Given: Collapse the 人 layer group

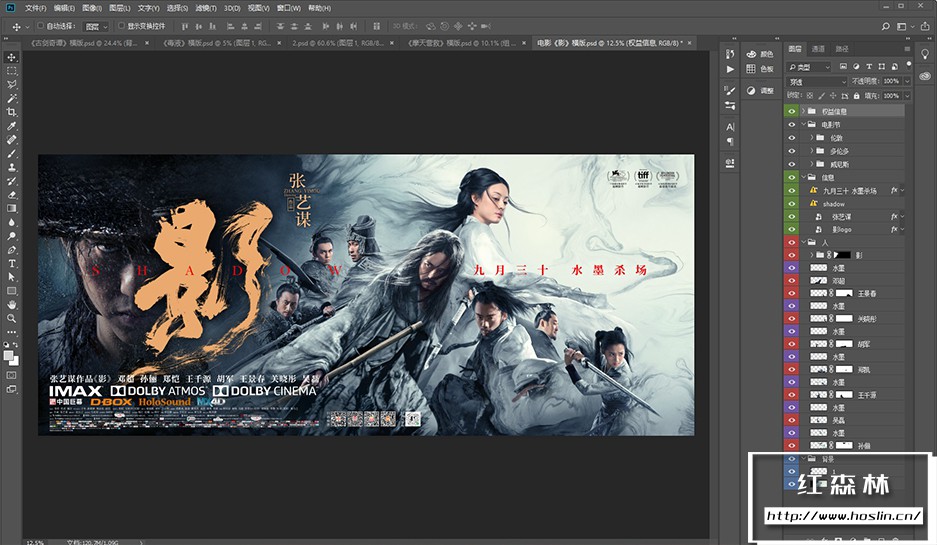Looking at the screenshot, I should [x=803, y=242].
